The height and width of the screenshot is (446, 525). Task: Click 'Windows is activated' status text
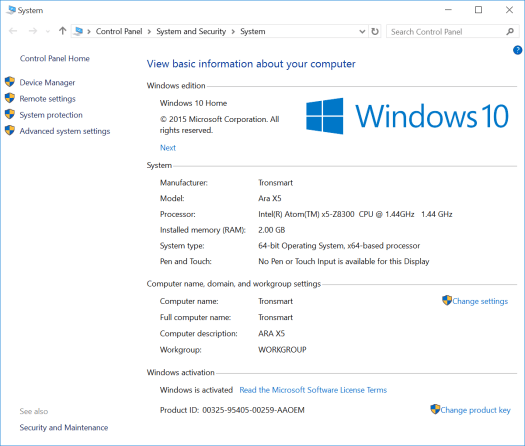(196, 390)
